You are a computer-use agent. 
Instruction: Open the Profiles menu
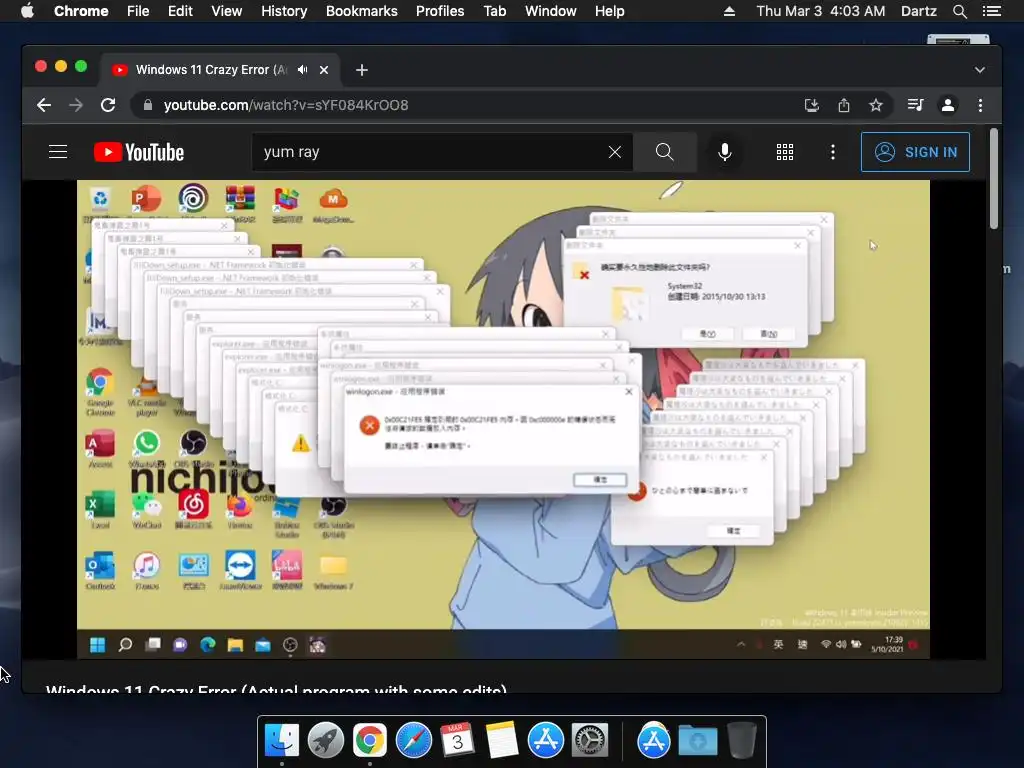coord(440,11)
